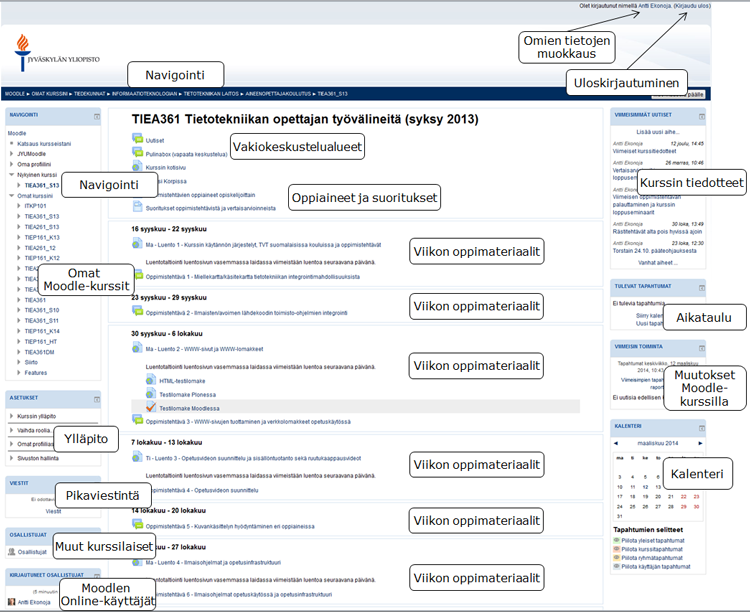The height and width of the screenshot is (612, 750).
Task: Go to next month in the calendar
Action: click(700, 443)
